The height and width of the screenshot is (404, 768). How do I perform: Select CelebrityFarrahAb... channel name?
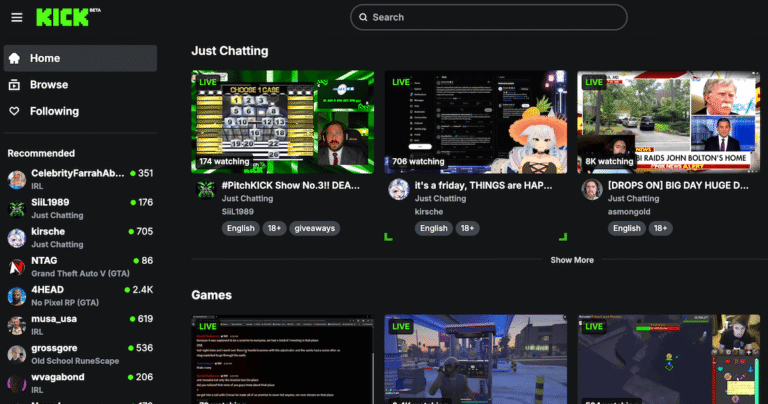pyautogui.click(x=77, y=173)
